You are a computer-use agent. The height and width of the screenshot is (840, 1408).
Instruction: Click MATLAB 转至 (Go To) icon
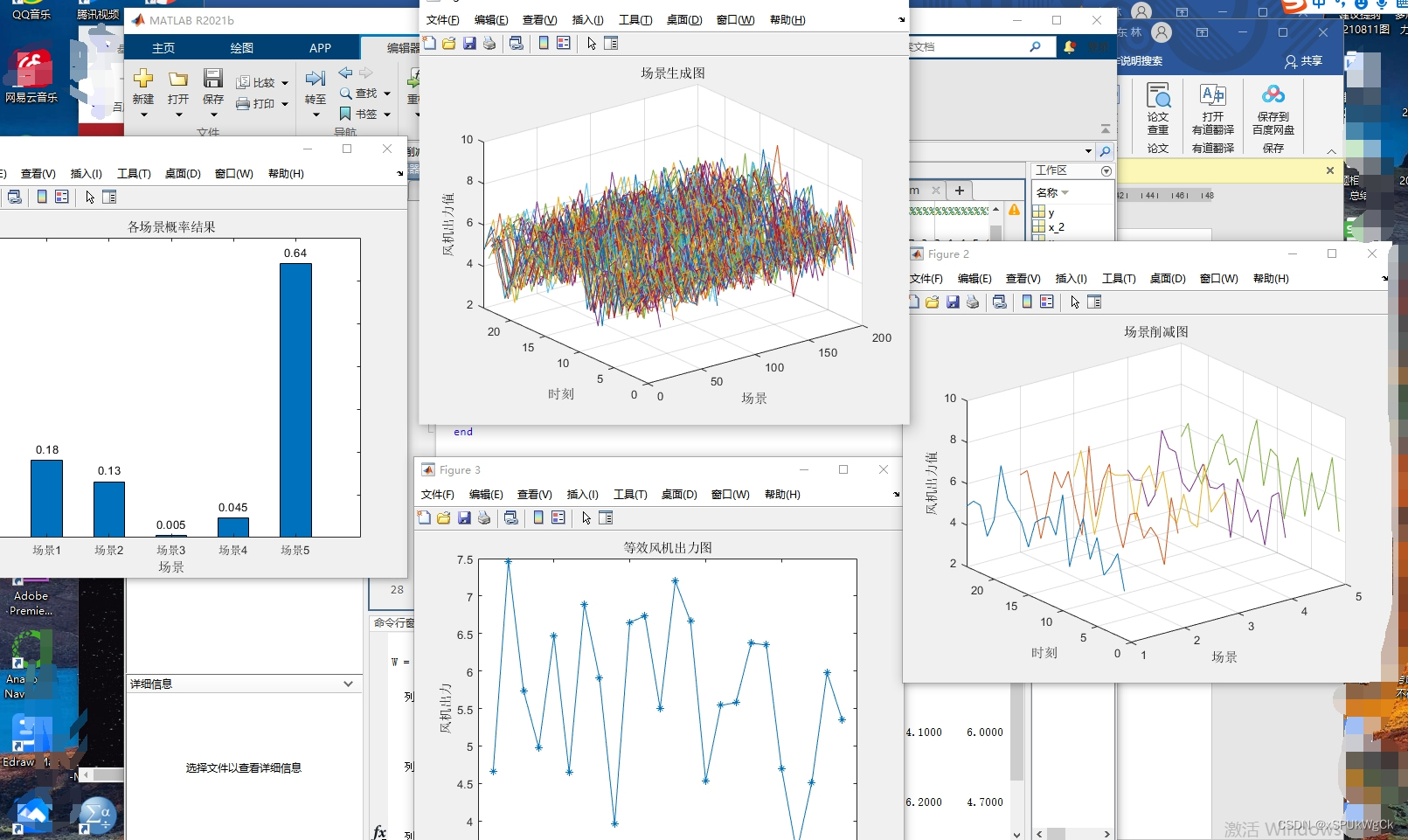tap(316, 79)
